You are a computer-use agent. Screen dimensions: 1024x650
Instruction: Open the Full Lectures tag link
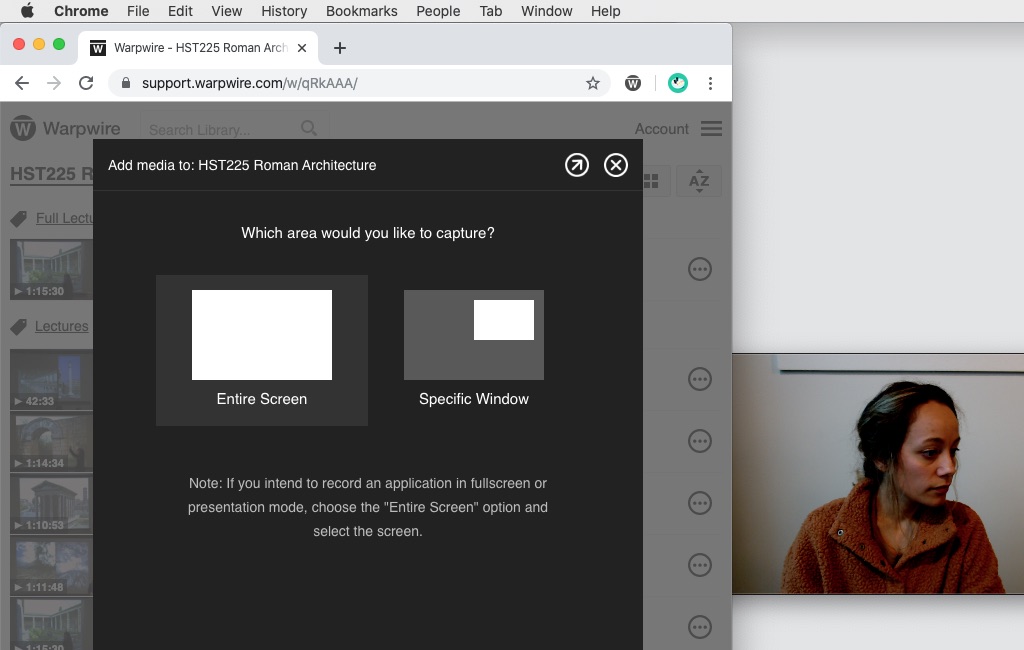[64, 218]
